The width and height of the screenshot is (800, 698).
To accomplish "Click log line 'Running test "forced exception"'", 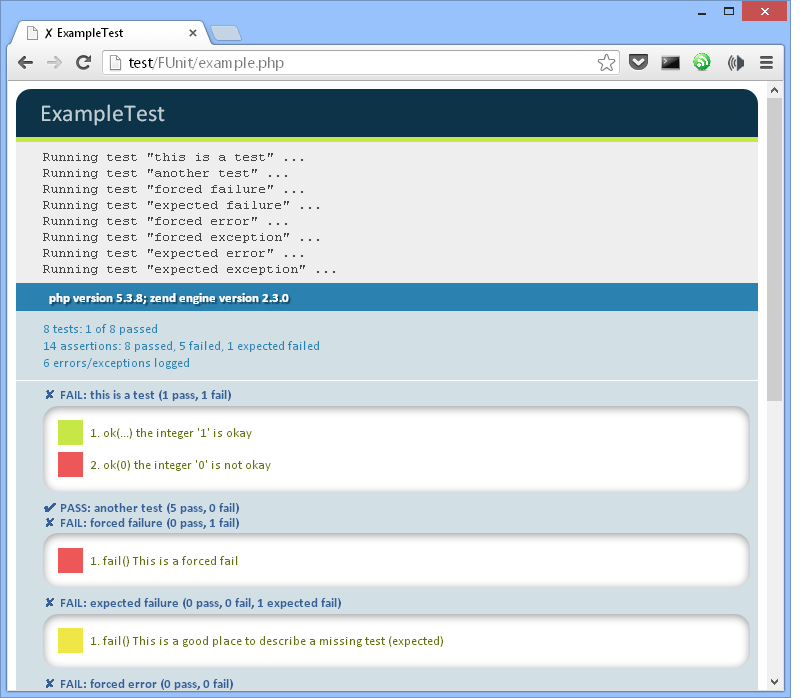I will click(x=182, y=237).
